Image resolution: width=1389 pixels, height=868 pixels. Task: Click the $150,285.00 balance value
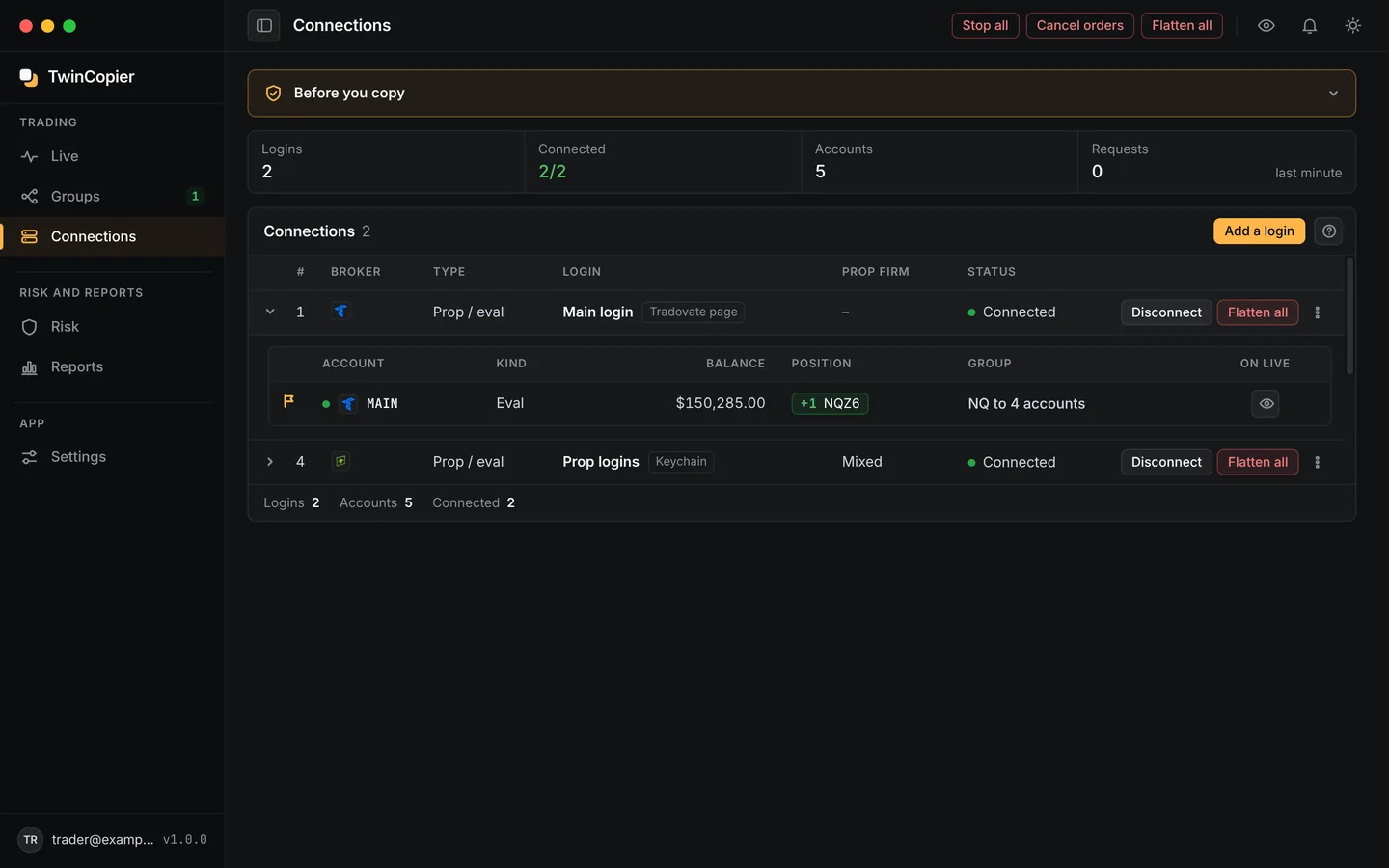pos(721,403)
